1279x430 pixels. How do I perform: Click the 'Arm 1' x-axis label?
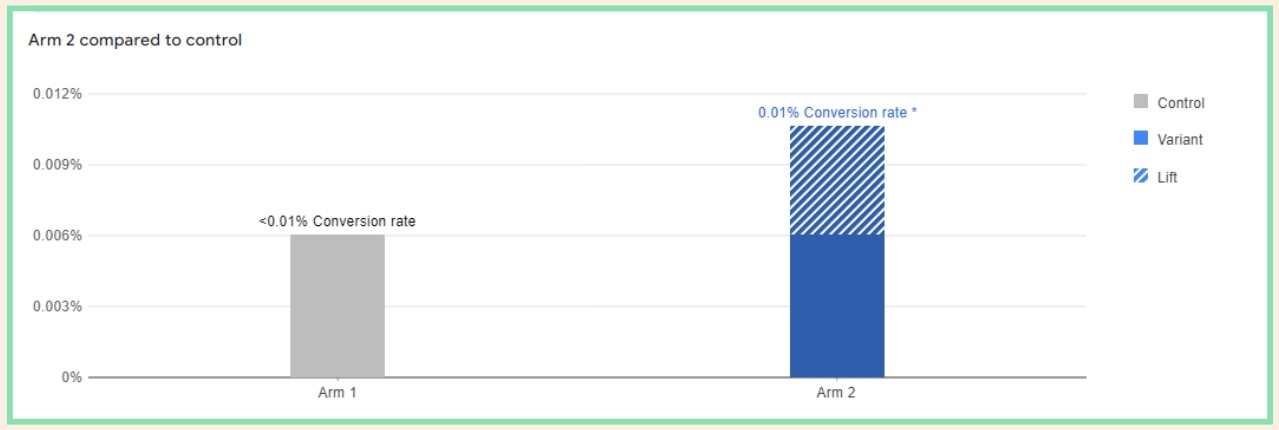[337, 393]
